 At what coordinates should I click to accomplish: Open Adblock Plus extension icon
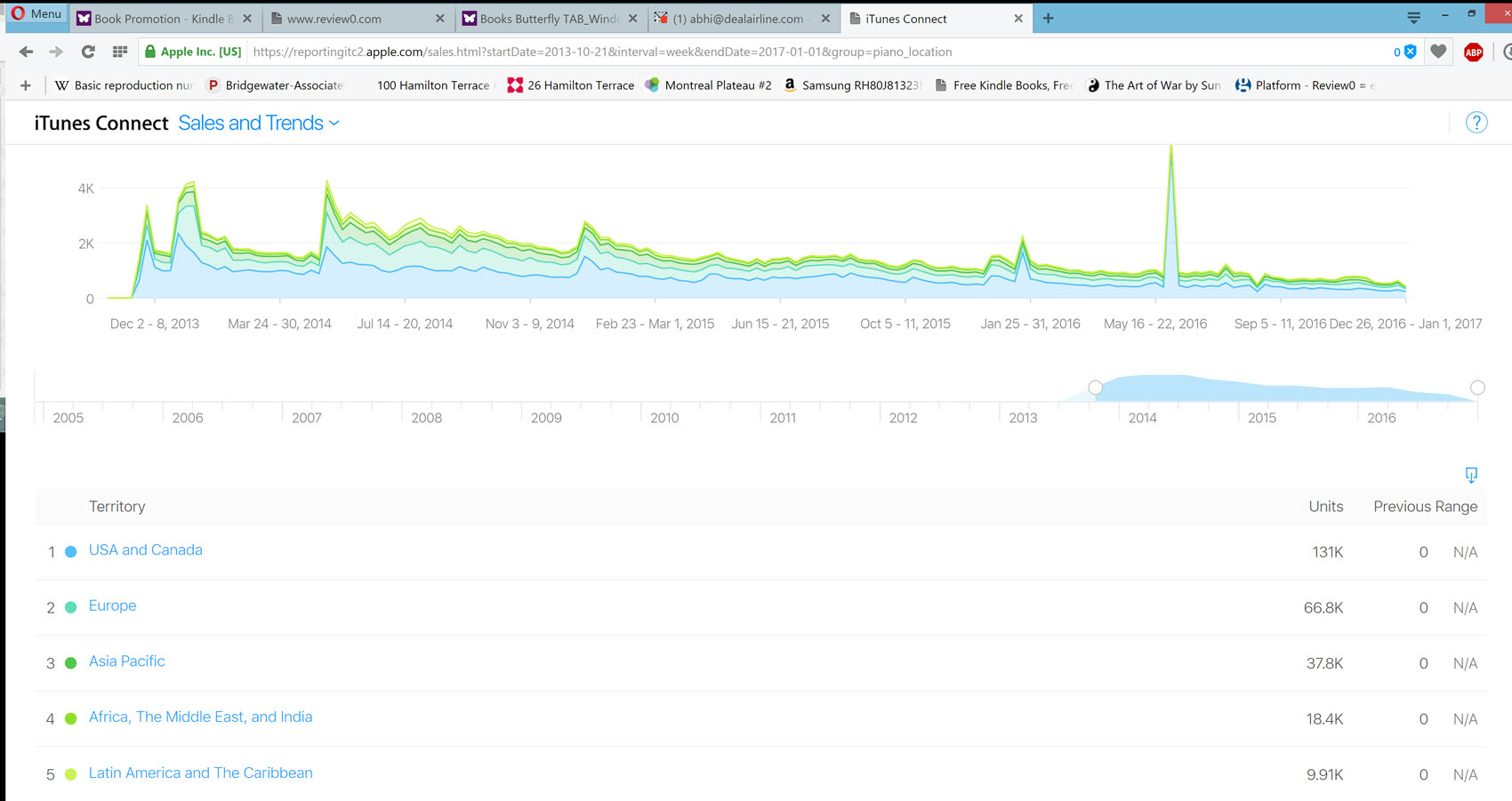(1473, 52)
